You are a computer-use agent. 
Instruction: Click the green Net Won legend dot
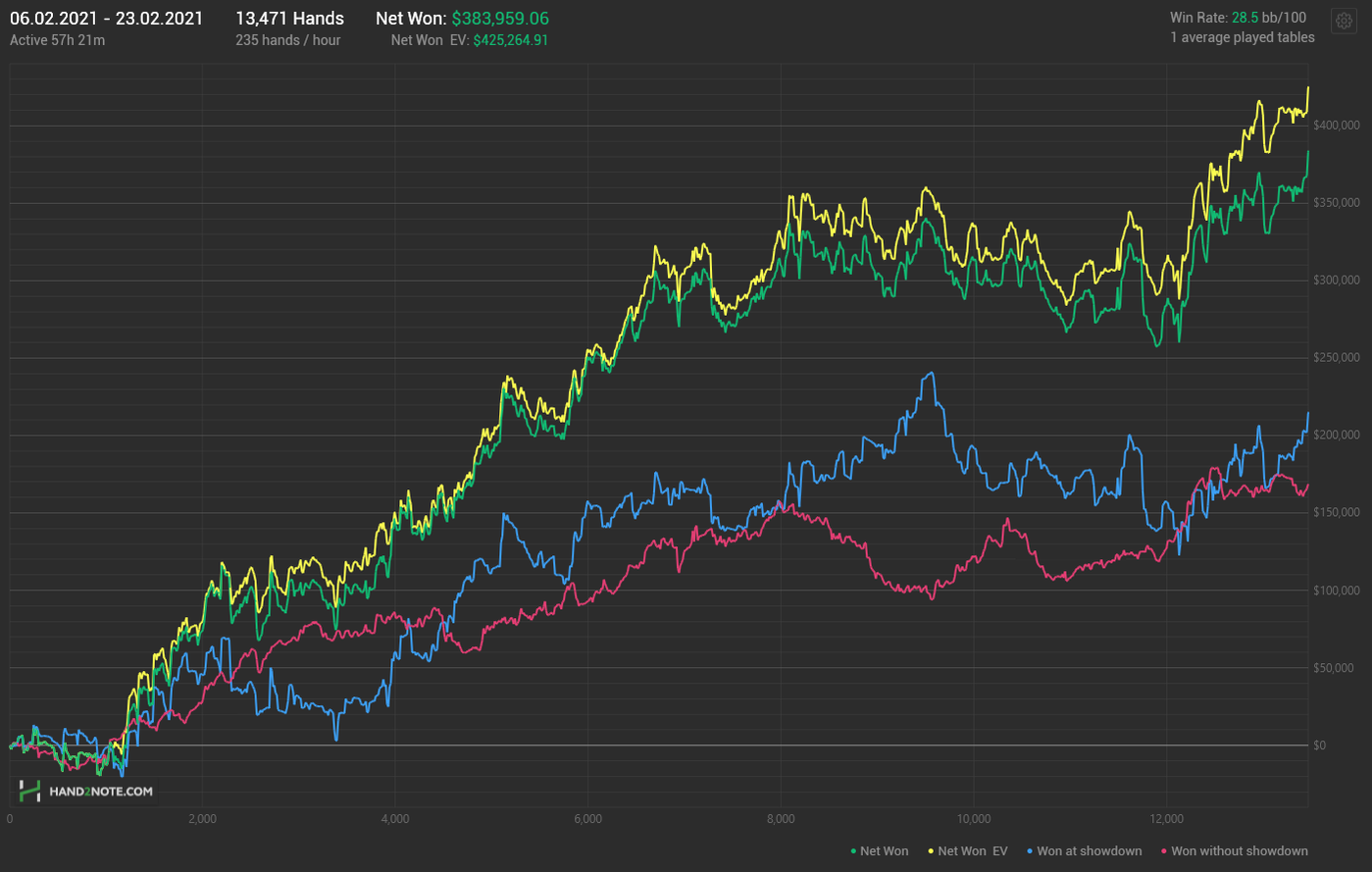click(853, 851)
